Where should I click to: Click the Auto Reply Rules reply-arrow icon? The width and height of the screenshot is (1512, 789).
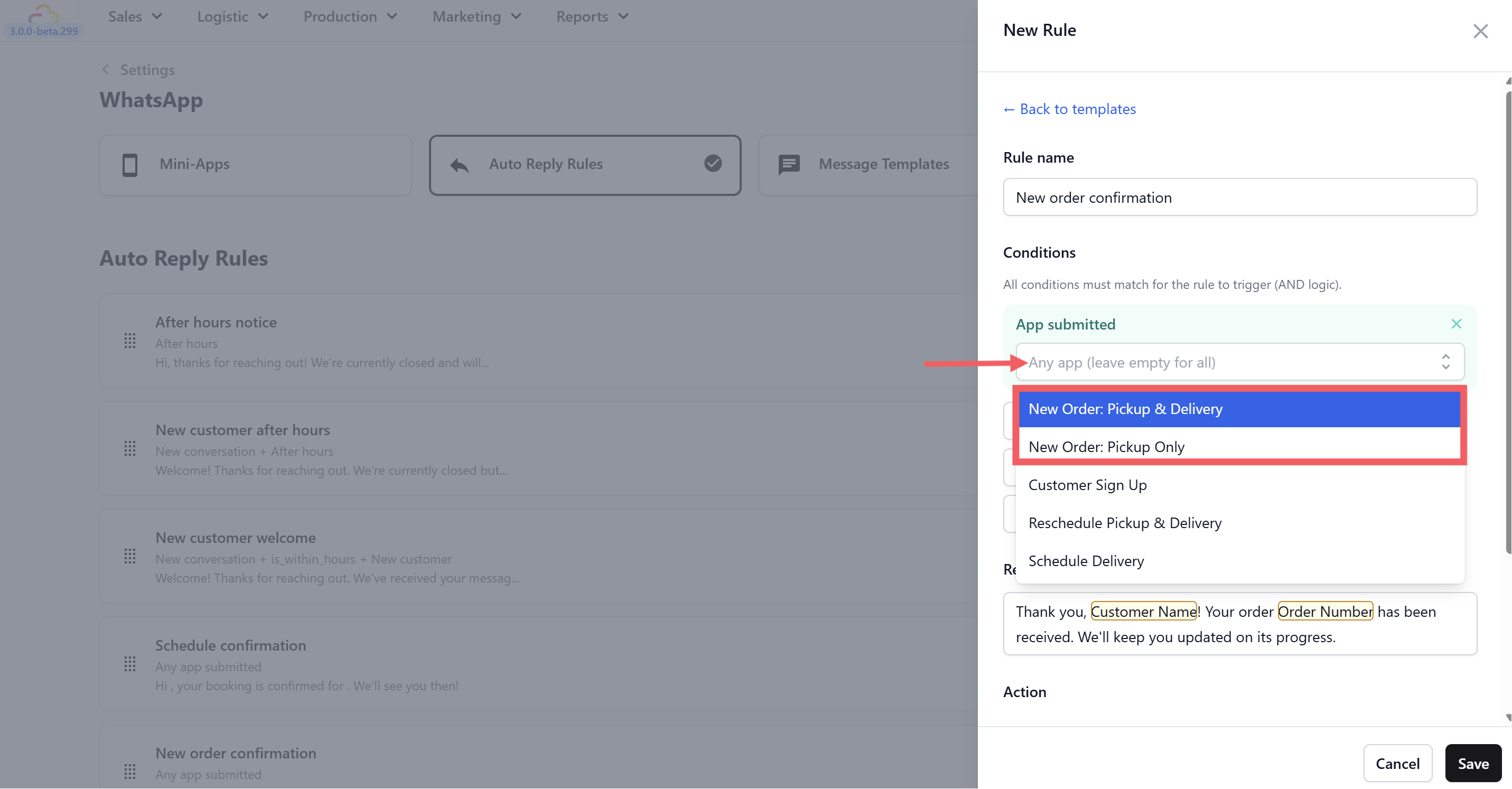[x=460, y=165]
